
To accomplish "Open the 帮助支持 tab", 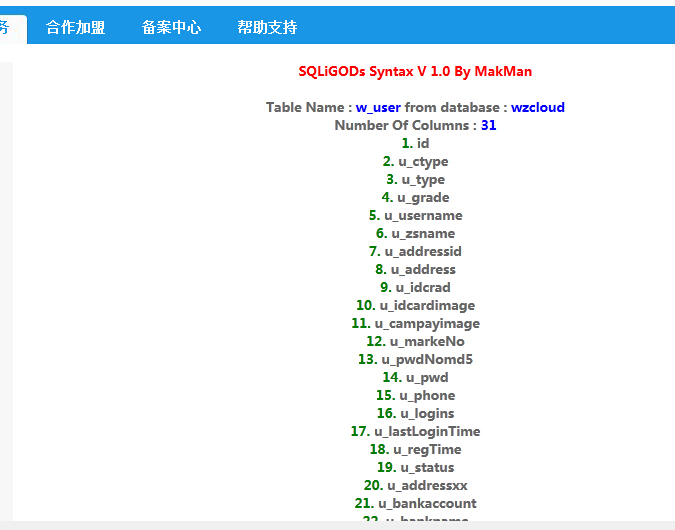I will 267,27.
